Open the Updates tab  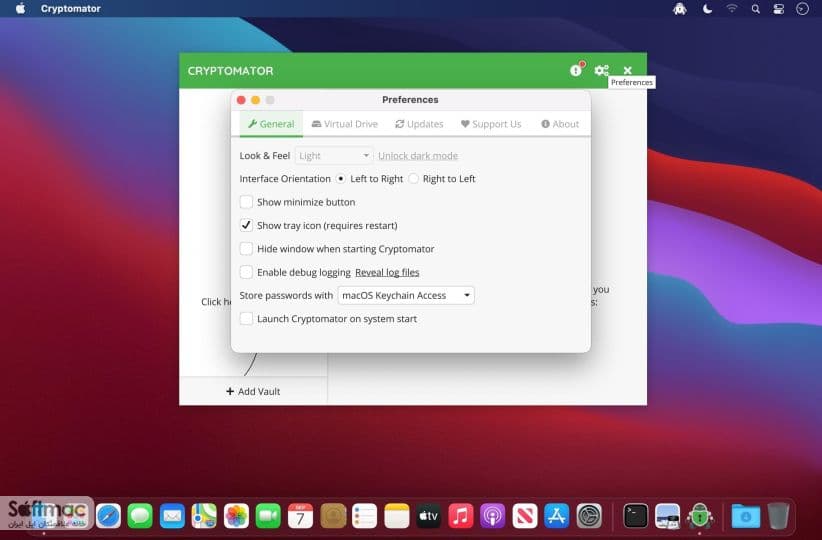pyautogui.click(x=419, y=124)
